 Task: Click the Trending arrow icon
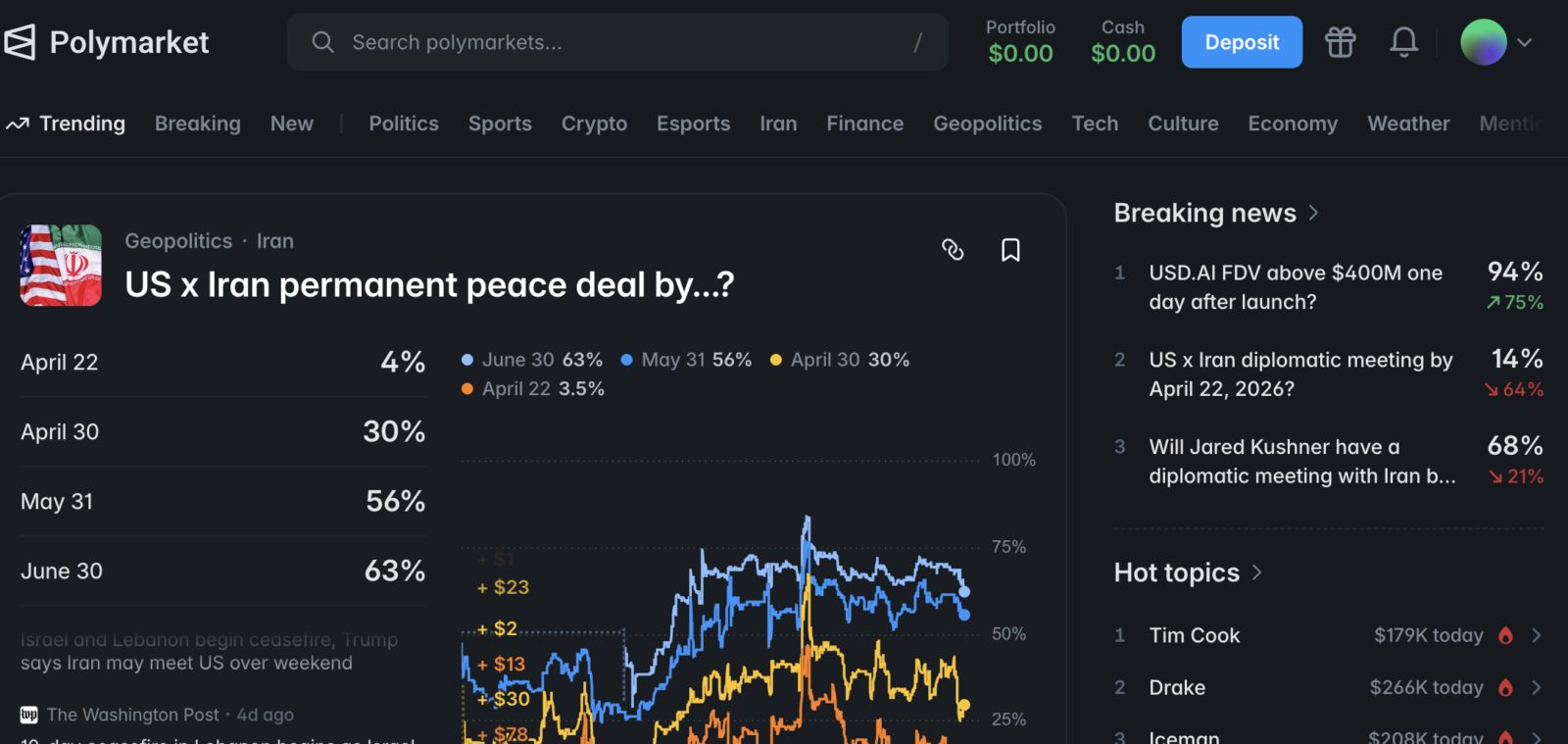(x=18, y=124)
